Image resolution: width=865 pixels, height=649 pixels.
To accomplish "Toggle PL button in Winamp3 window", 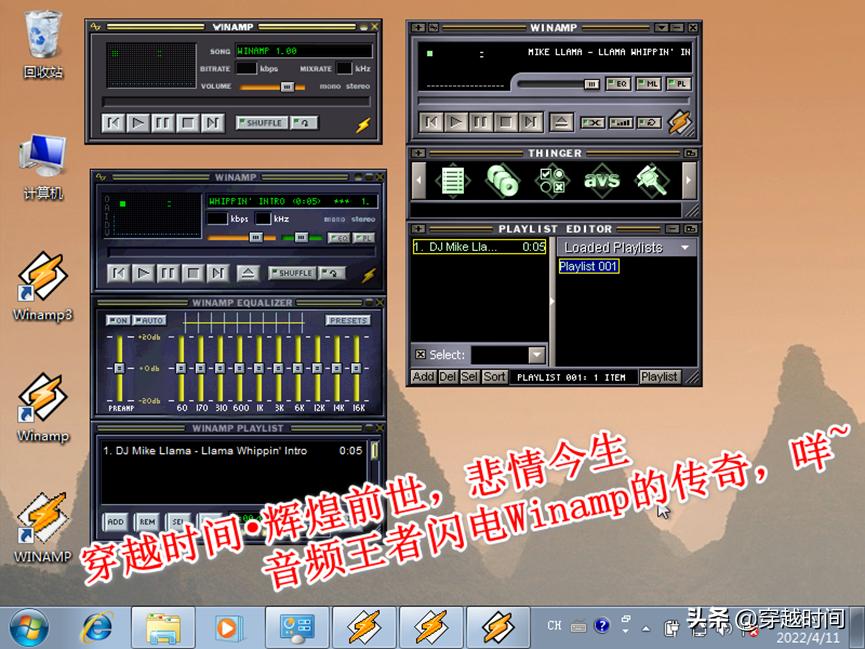I will [679, 84].
